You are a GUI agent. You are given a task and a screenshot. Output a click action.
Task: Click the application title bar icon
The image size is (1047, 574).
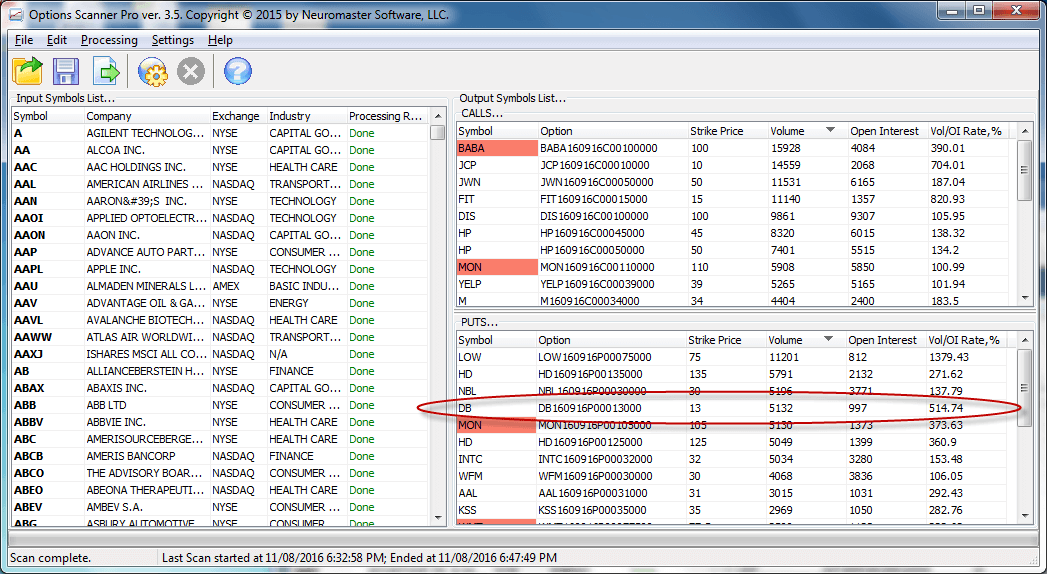coord(15,13)
